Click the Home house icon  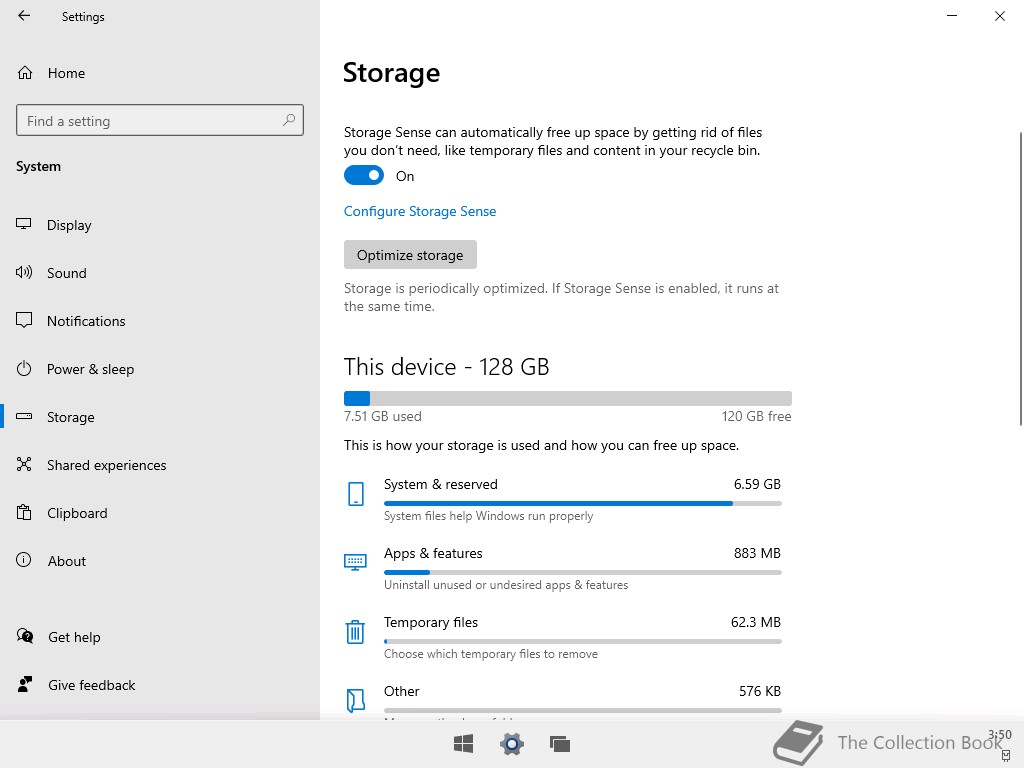[25, 72]
